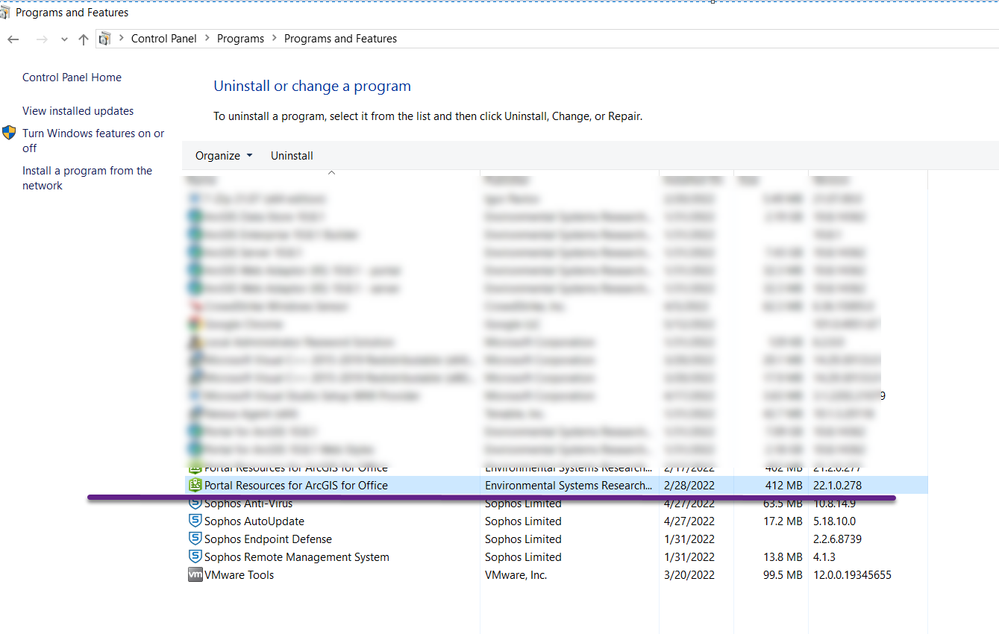Open the Organize dropdown menu
This screenshot has width=999, height=634.
click(x=224, y=155)
